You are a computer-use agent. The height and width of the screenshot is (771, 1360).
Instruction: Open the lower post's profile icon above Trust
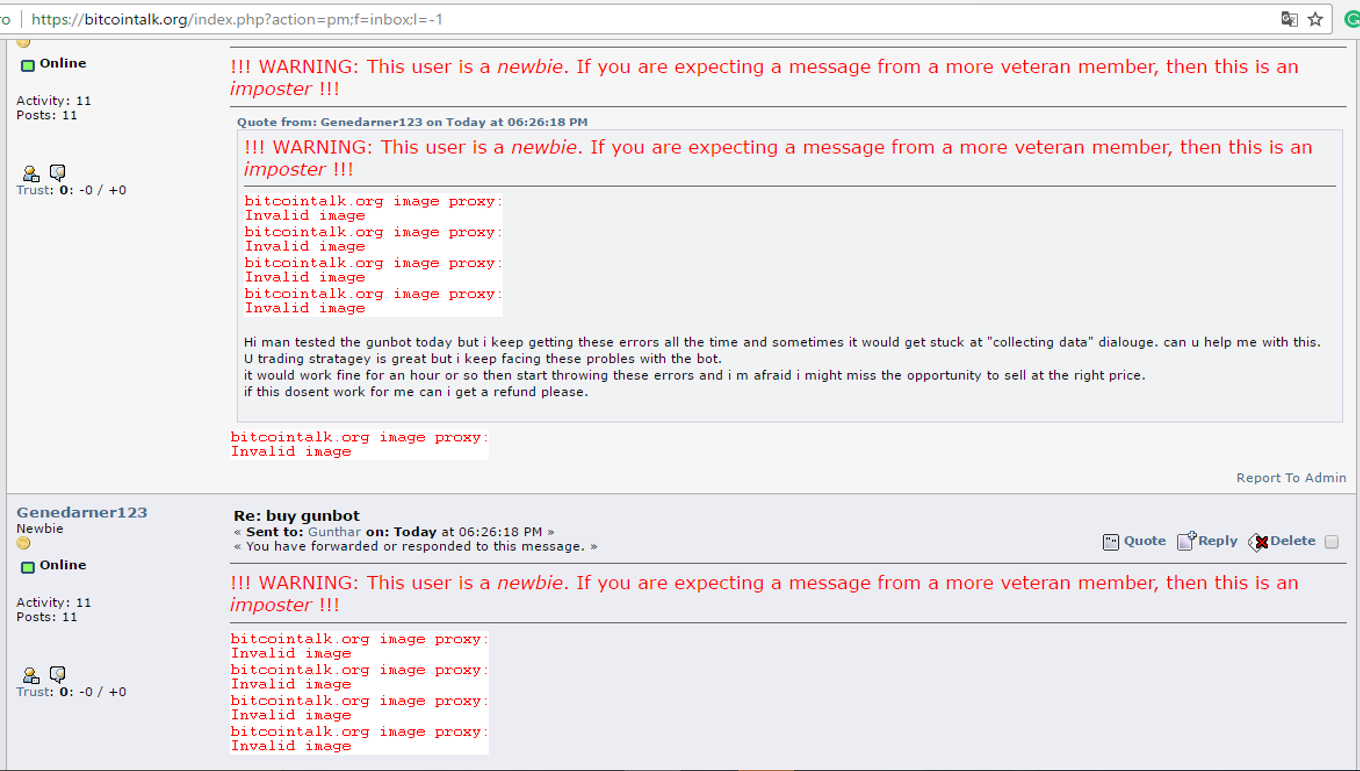pos(31,676)
